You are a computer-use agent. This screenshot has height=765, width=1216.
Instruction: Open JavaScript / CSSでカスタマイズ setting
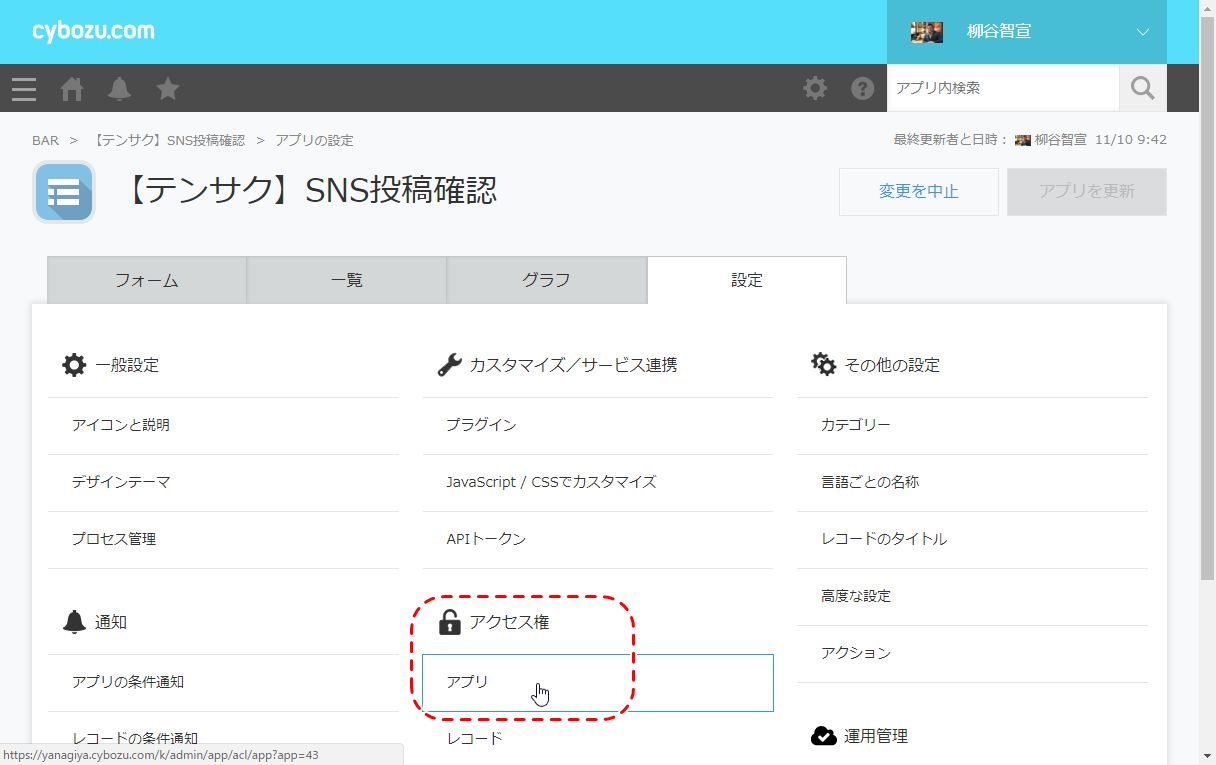(598, 482)
